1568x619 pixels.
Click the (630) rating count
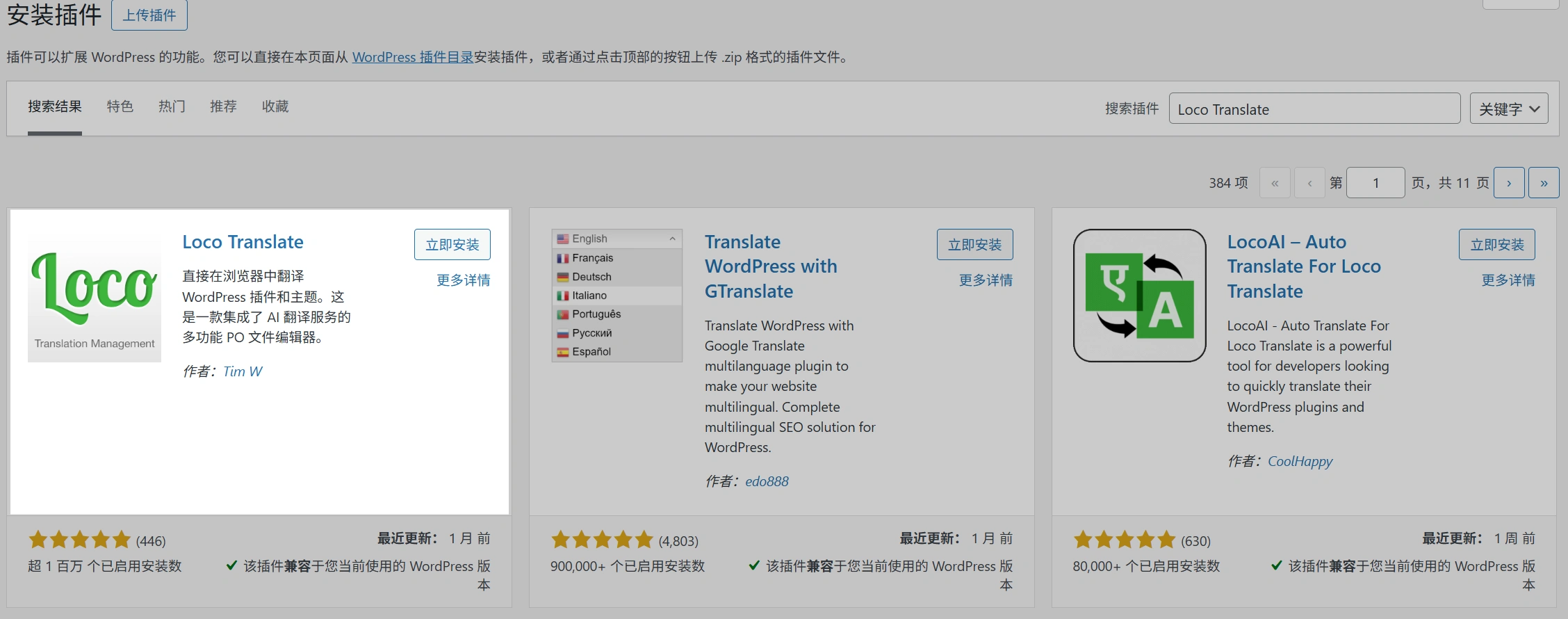click(x=1195, y=541)
